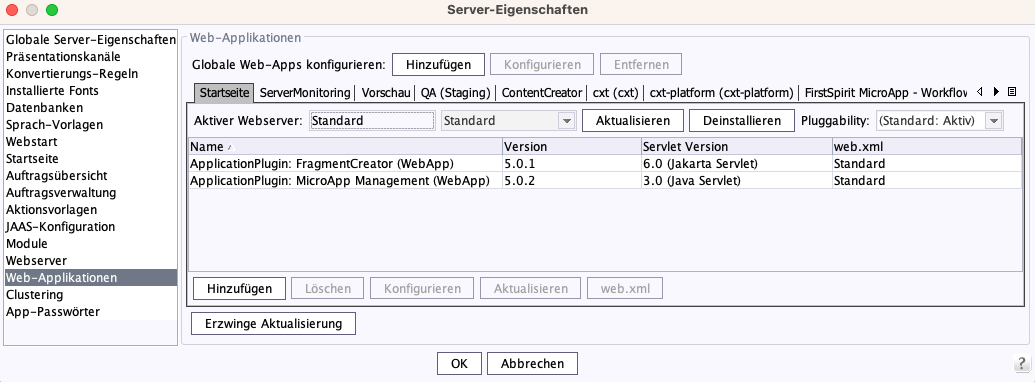Viewport: 1035px width, 382px height.
Task: Click the 6.0 (Jakarta Servlet) cell
Action: 736,164
